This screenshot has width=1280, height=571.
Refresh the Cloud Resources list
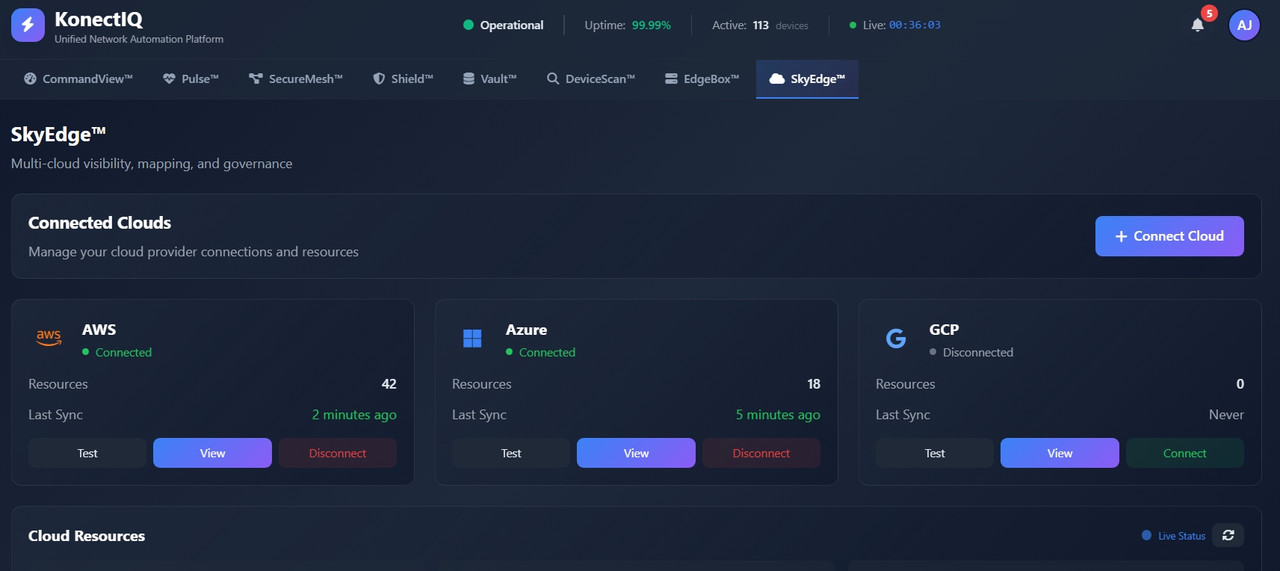point(1228,535)
